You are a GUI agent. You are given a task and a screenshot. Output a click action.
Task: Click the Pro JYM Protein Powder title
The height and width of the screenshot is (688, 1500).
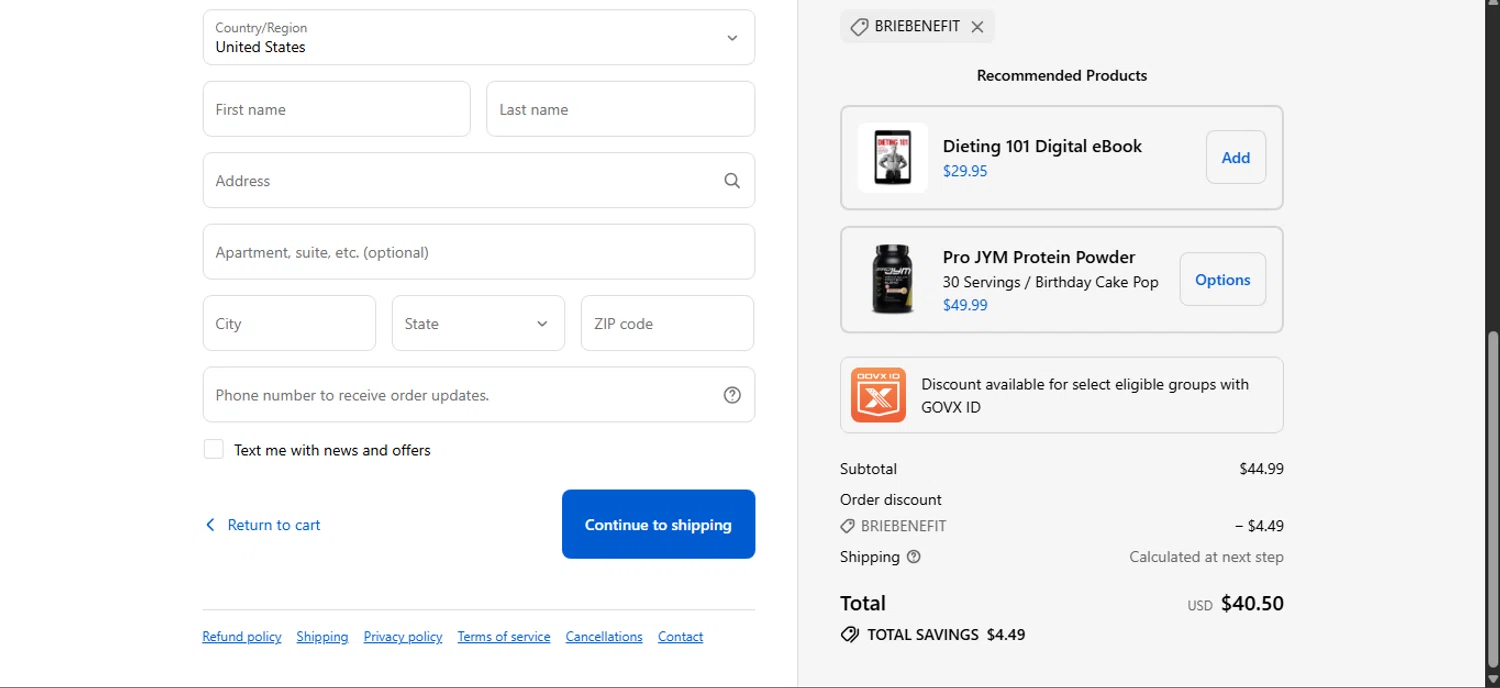coord(1039,257)
